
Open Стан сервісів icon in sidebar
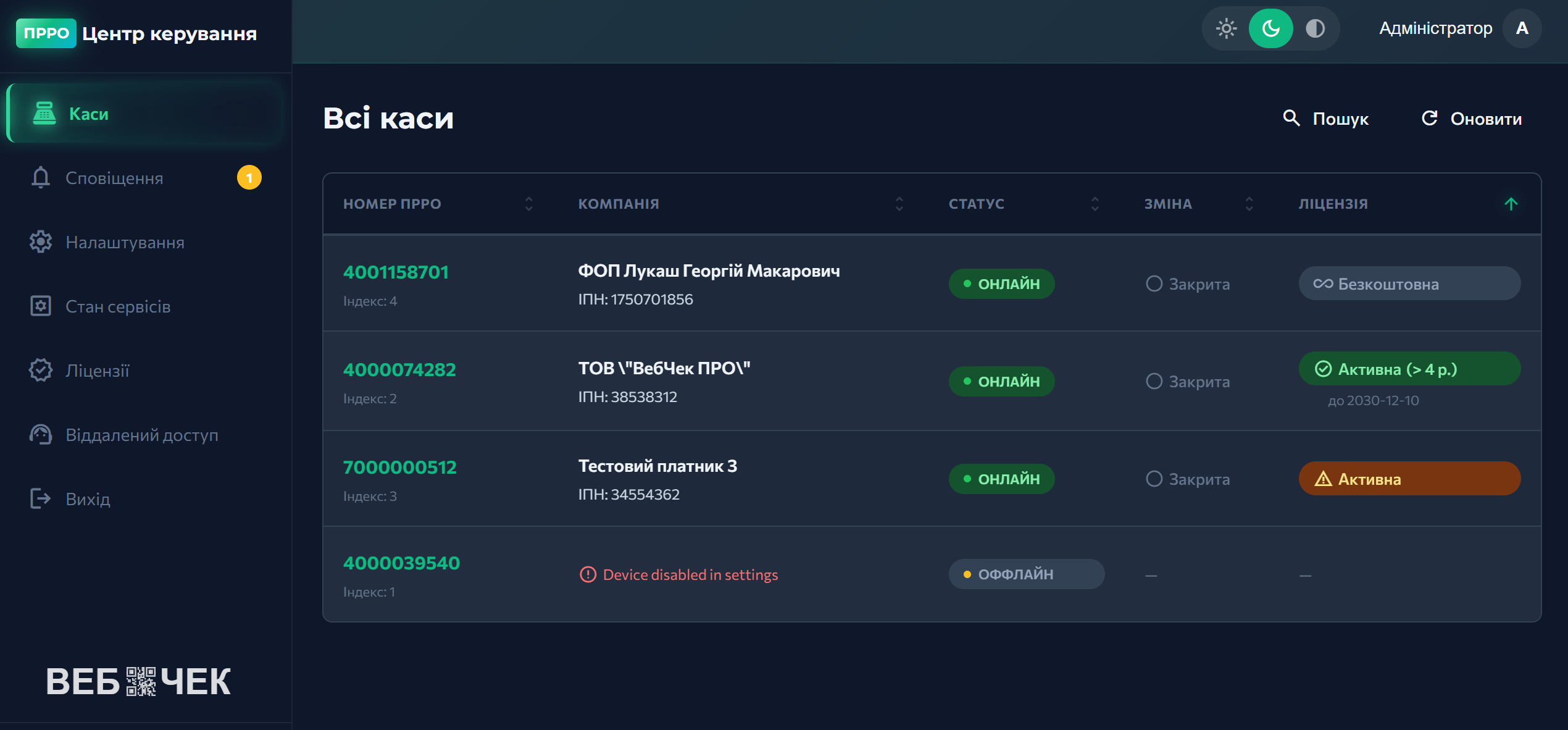[41, 306]
